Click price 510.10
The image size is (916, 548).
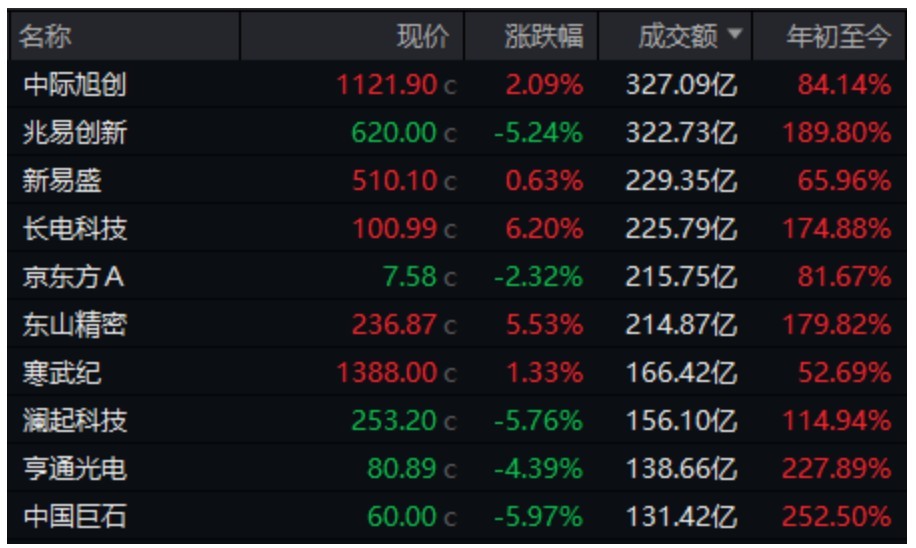(x=394, y=181)
